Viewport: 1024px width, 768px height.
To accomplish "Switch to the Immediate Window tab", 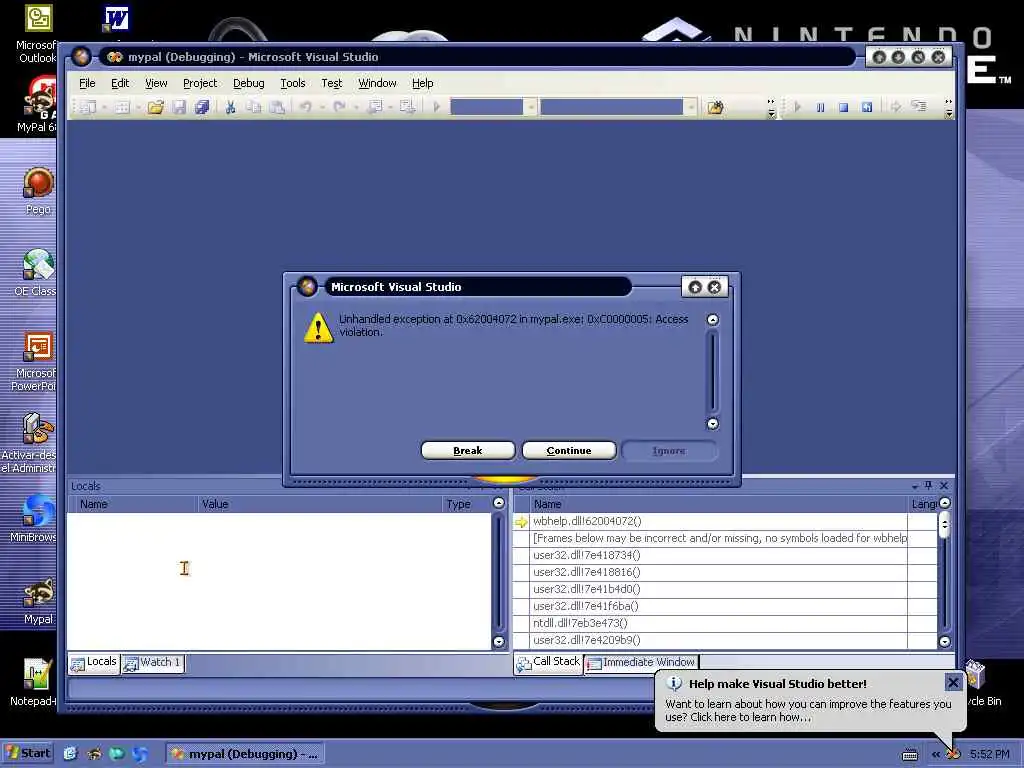I will pyautogui.click(x=641, y=663).
